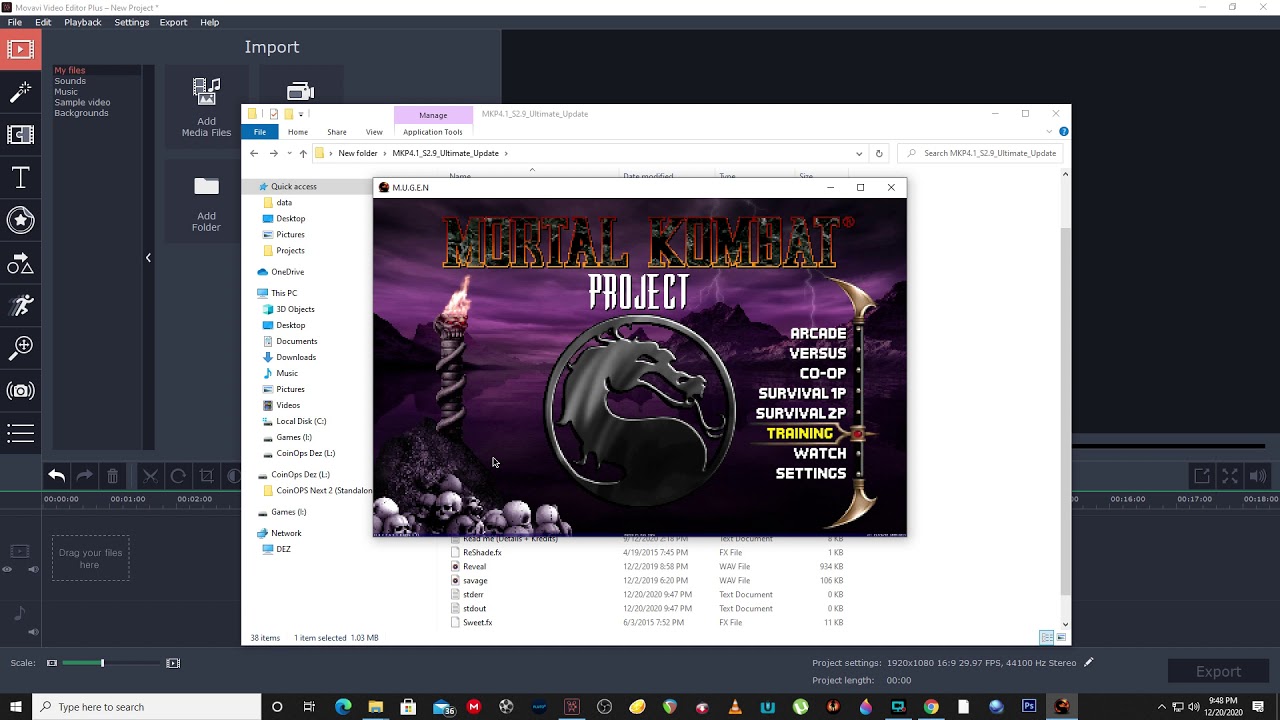Click the Back arrow in Explorer navigation
This screenshot has height=720, width=1280.
[254, 153]
